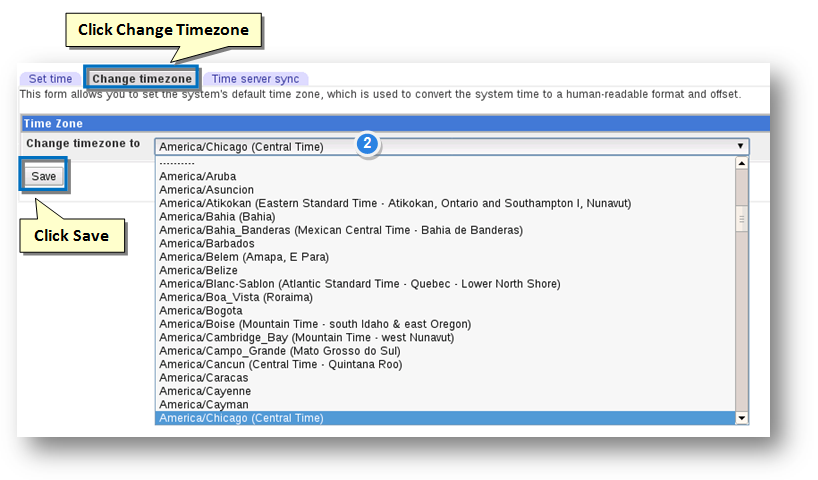Pick America/Barbados from the timezone list
This screenshot has height=480, width=818.
click(206, 244)
